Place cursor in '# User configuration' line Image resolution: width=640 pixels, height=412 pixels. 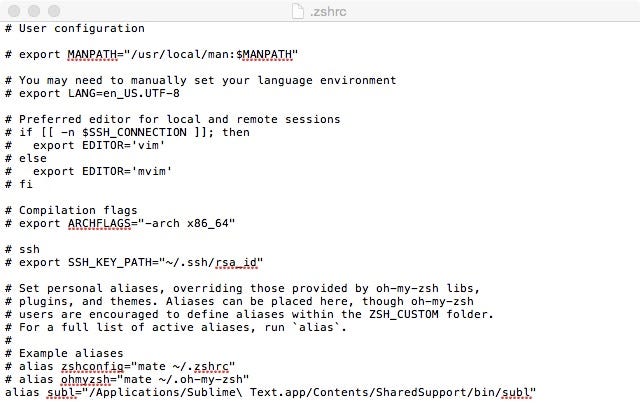[75, 28]
